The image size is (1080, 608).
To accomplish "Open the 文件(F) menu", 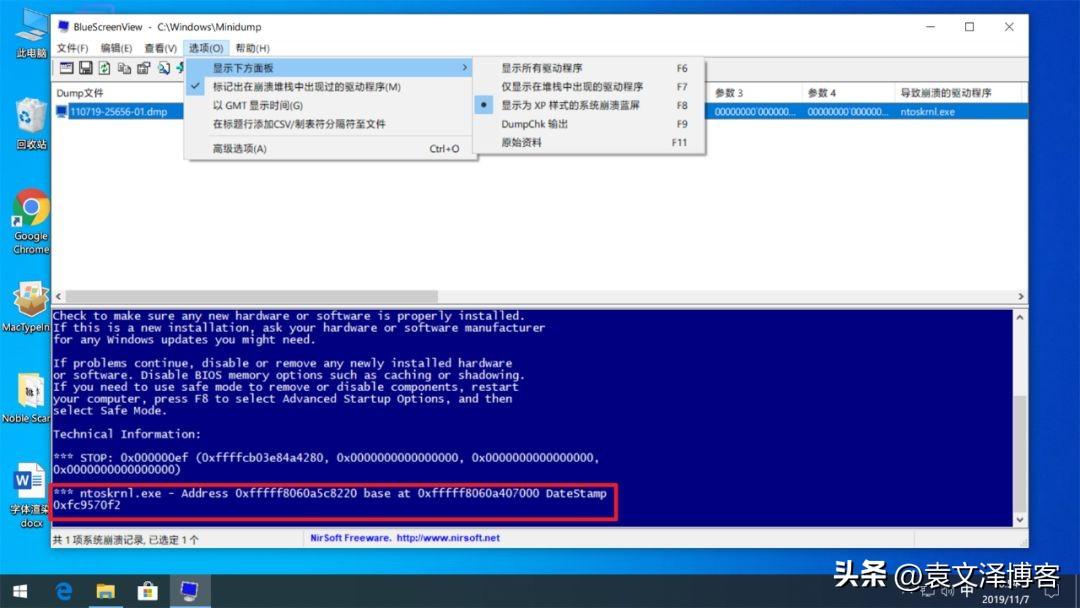I will click(x=72, y=48).
